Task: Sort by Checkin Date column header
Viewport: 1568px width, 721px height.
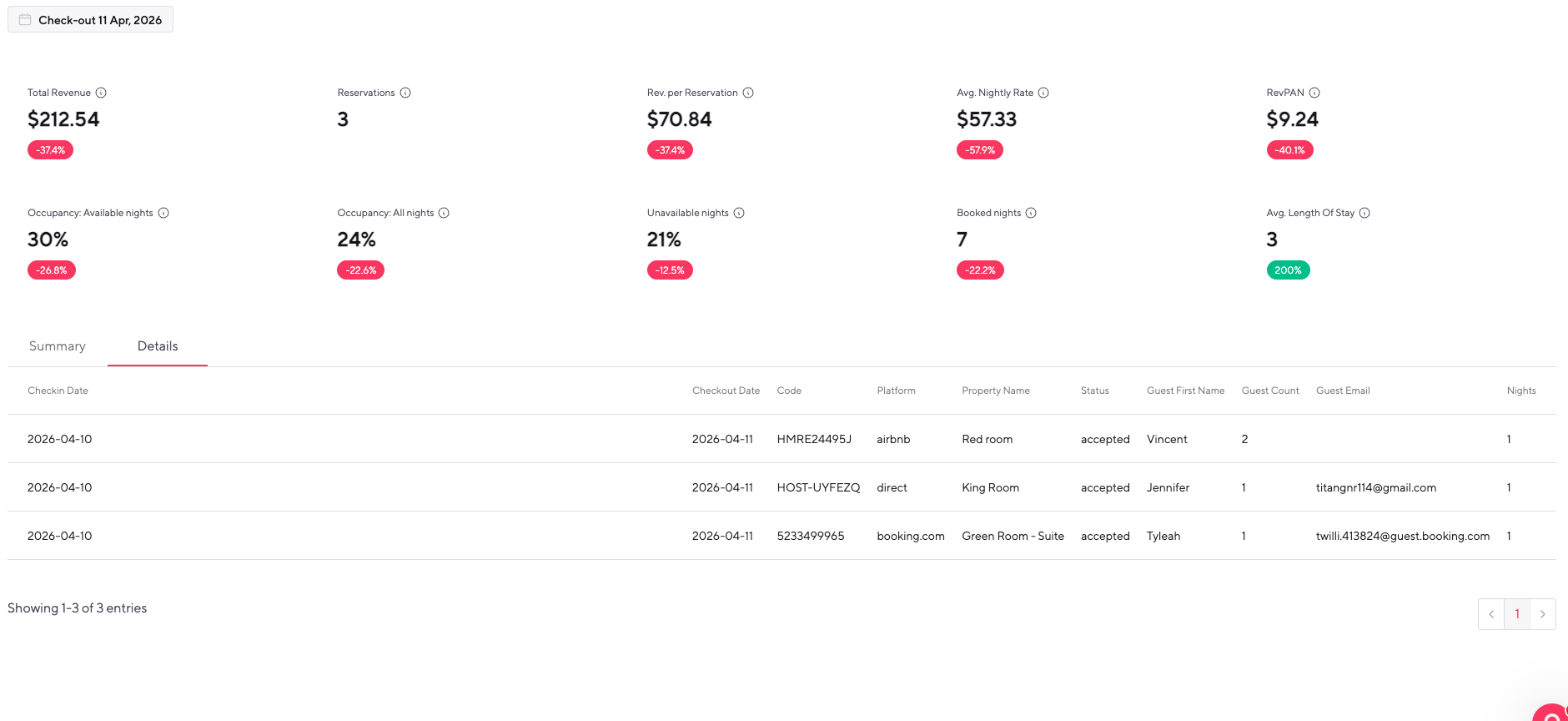Action: (x=58, y=391)
